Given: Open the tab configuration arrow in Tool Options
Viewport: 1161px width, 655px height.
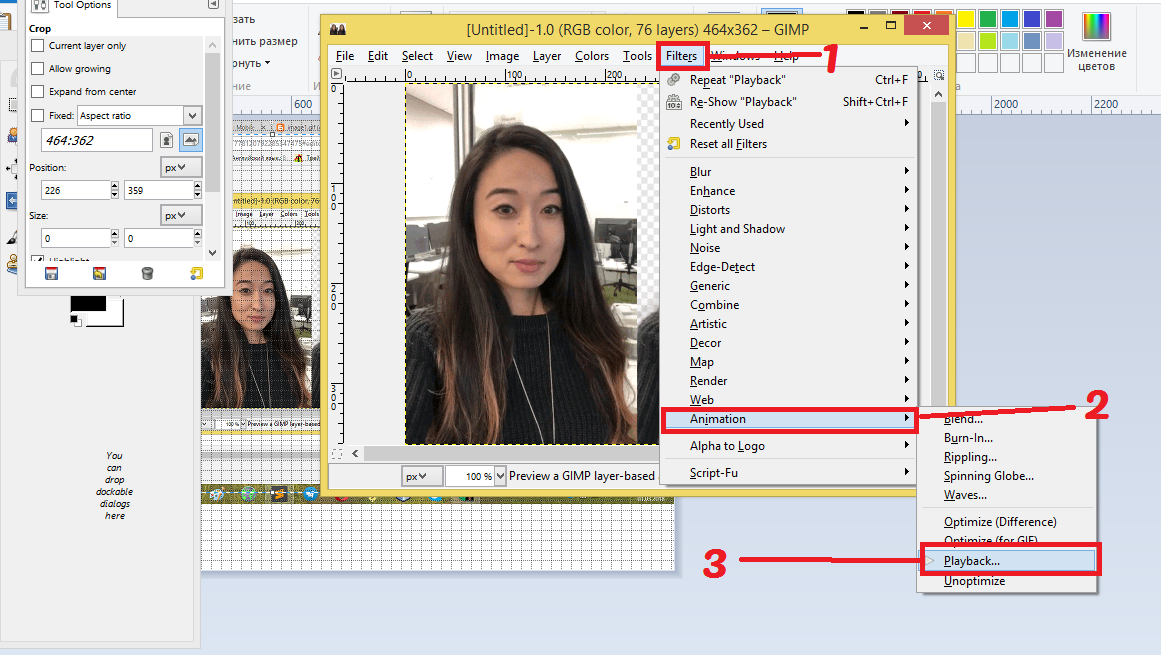Looking at the screenshot, I should click(213, 4).
